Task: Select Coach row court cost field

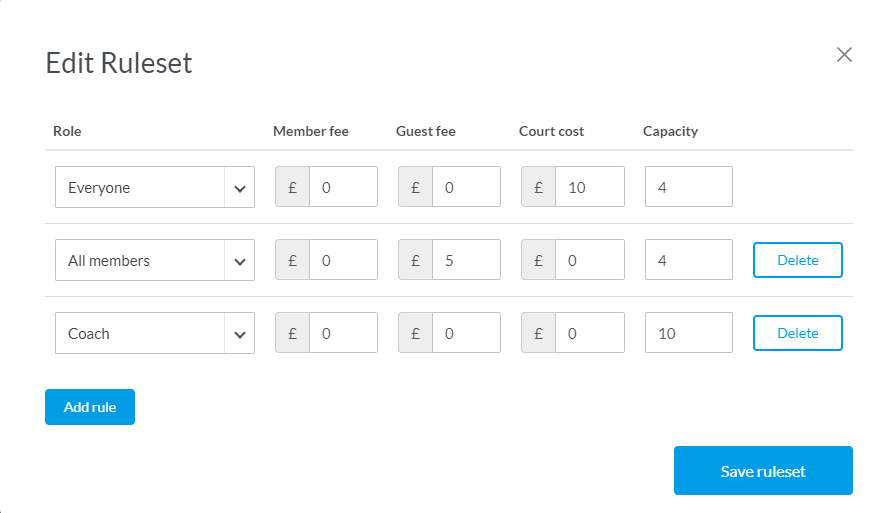Action: click(x=589, y=333)
